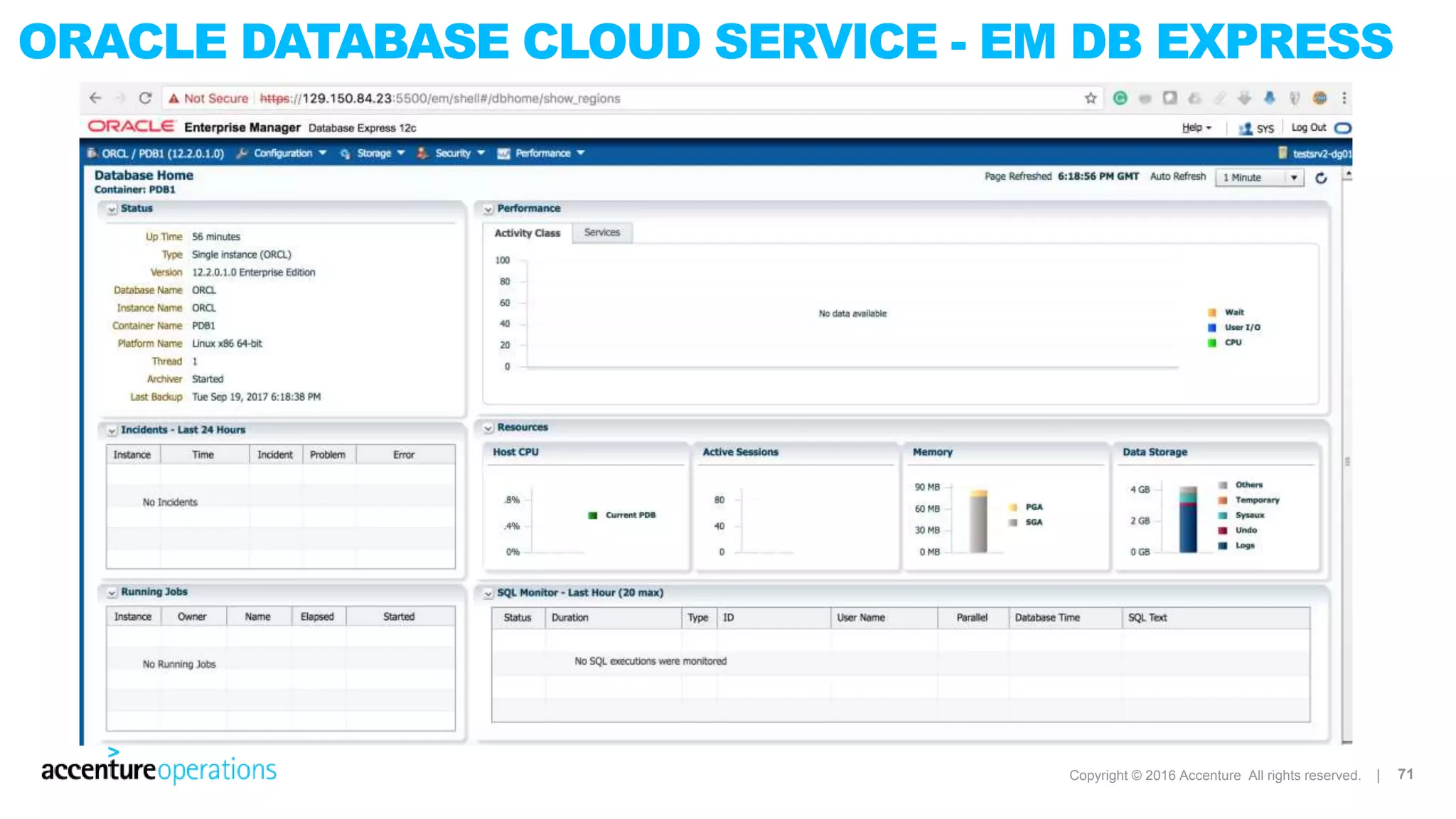Open the Storage menu
This screenshot has height=819, width=1456.
pyautogui.click(x=381, y=154)
